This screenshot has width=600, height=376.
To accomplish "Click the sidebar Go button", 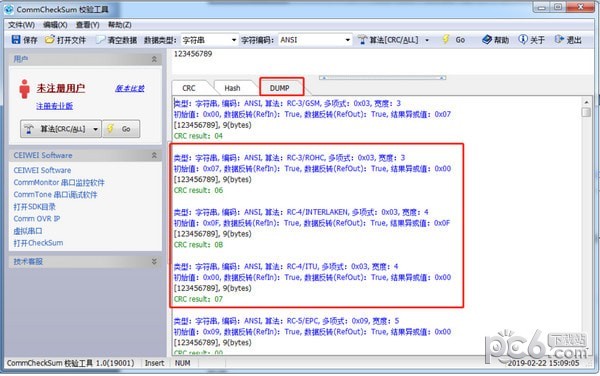I will click(121, 129).
